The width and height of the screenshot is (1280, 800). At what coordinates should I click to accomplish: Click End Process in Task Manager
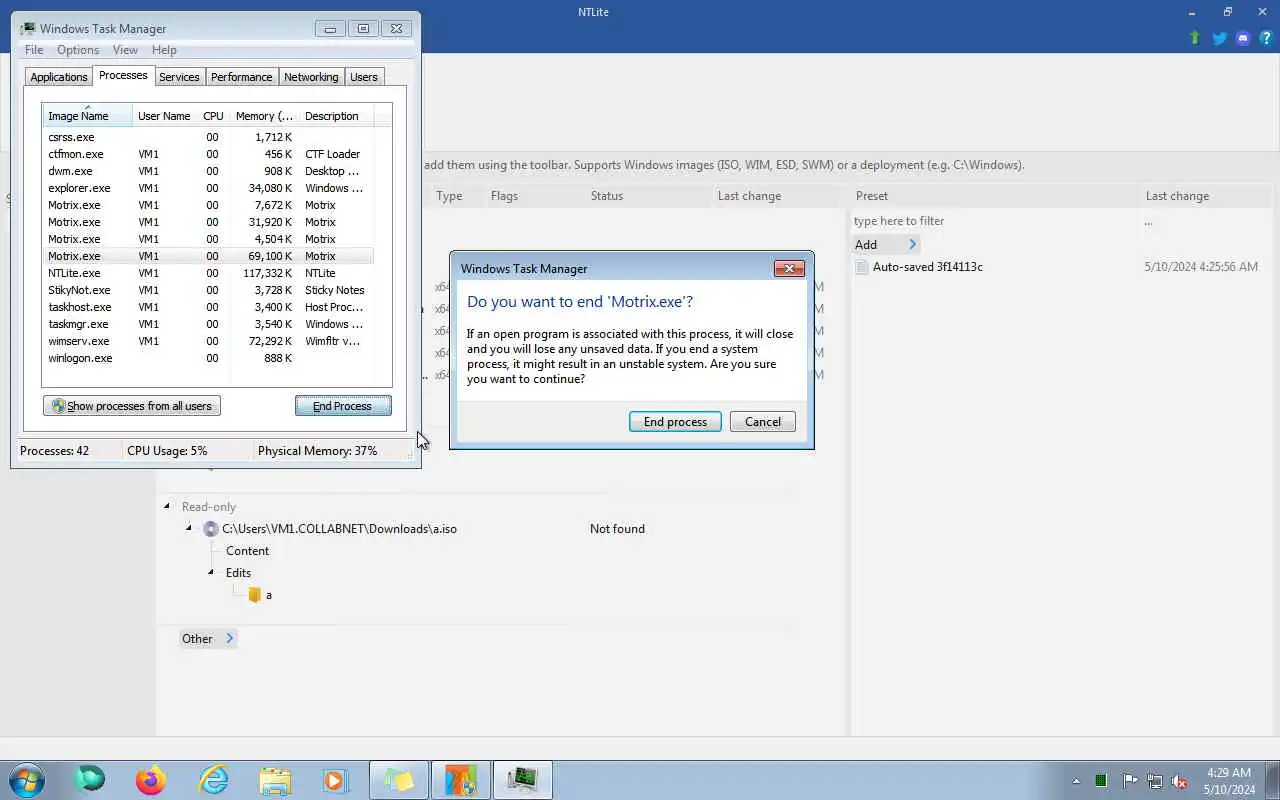click(343, 406)
